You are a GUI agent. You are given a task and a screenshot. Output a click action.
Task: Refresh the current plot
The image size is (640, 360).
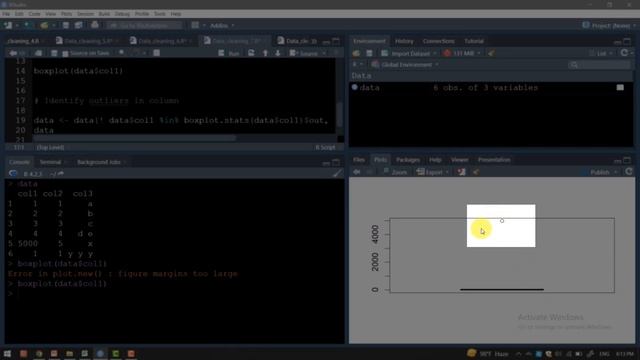click(x=629, y=172)
